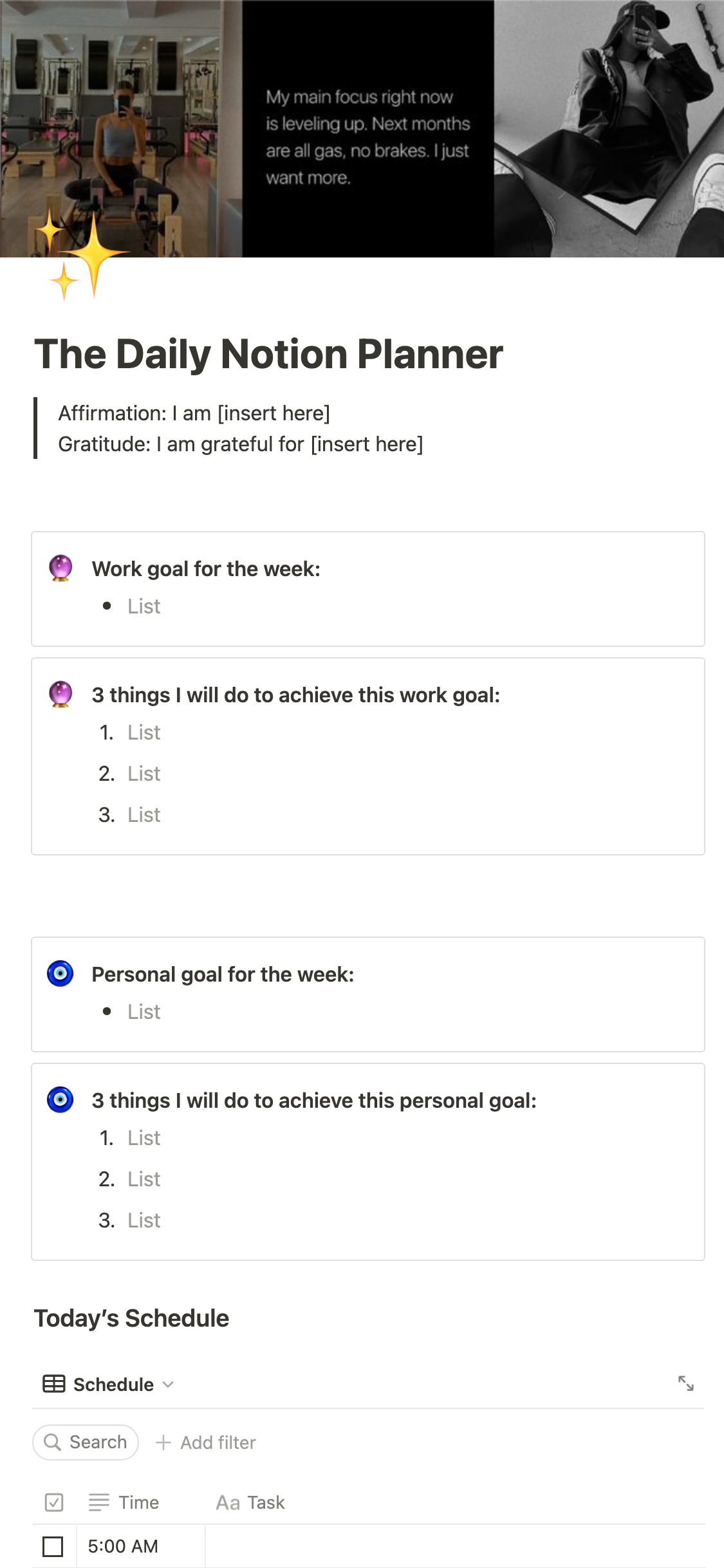Click empty Task cell for 5:00 AM
This screenshot has width=724, height=1568.
click(x=450, y=1546)
